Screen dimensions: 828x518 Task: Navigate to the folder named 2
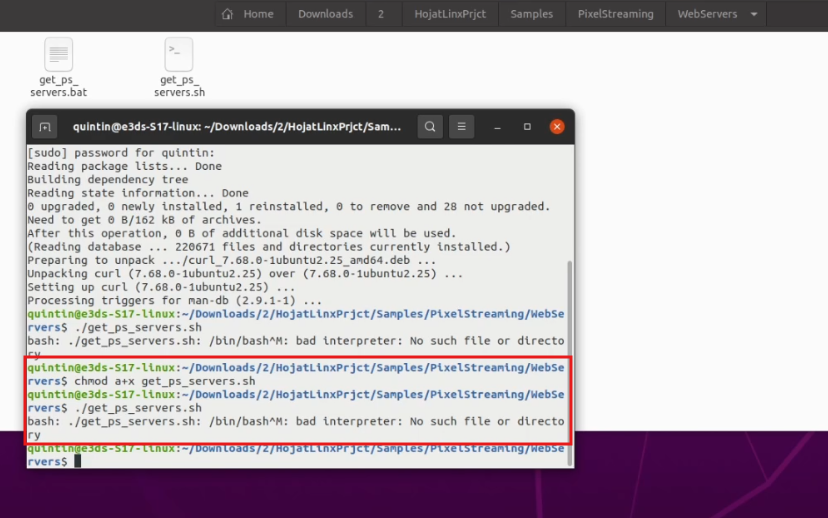point(380,14)
